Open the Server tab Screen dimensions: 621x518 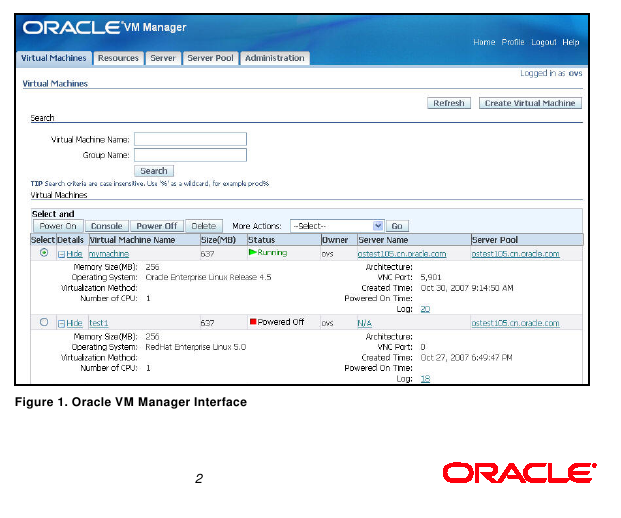pyautogui.click(x=163, y=58)
